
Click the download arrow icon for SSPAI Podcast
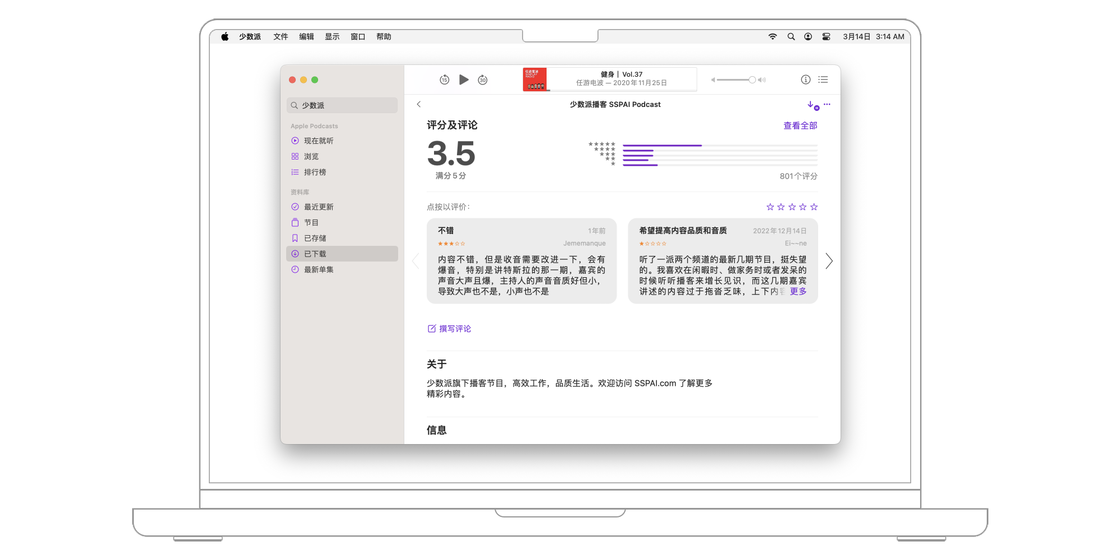812,105
